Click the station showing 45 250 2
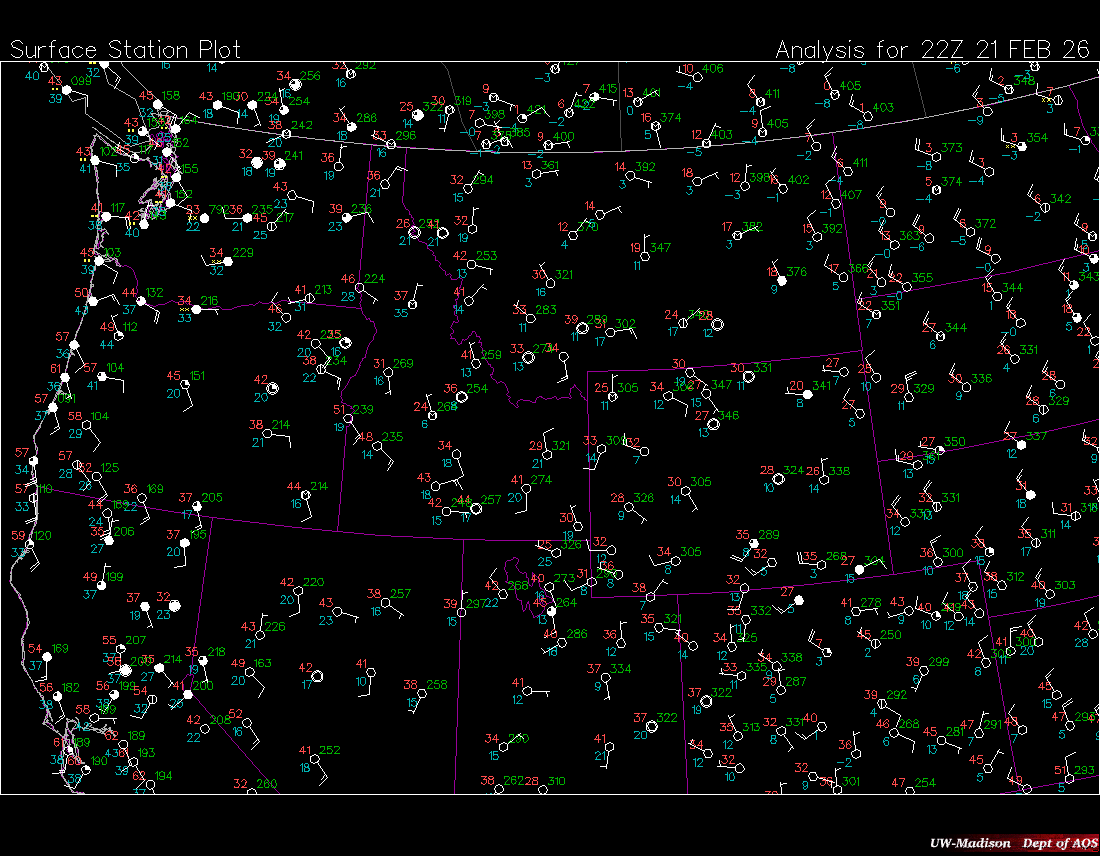 click(x=877, y=643)
